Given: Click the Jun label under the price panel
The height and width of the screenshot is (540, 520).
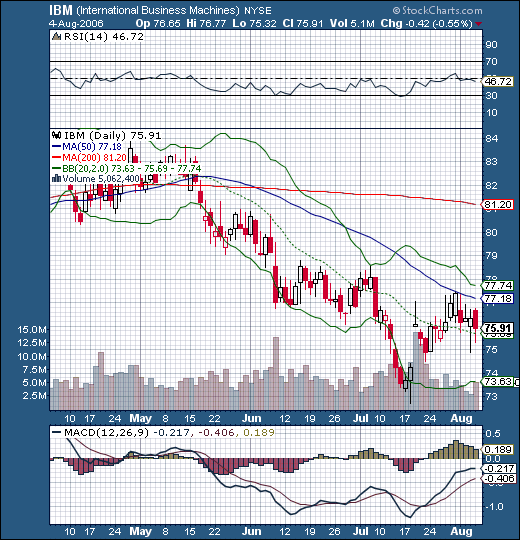Looking at the screenshot, I should (x=251, y=418).
